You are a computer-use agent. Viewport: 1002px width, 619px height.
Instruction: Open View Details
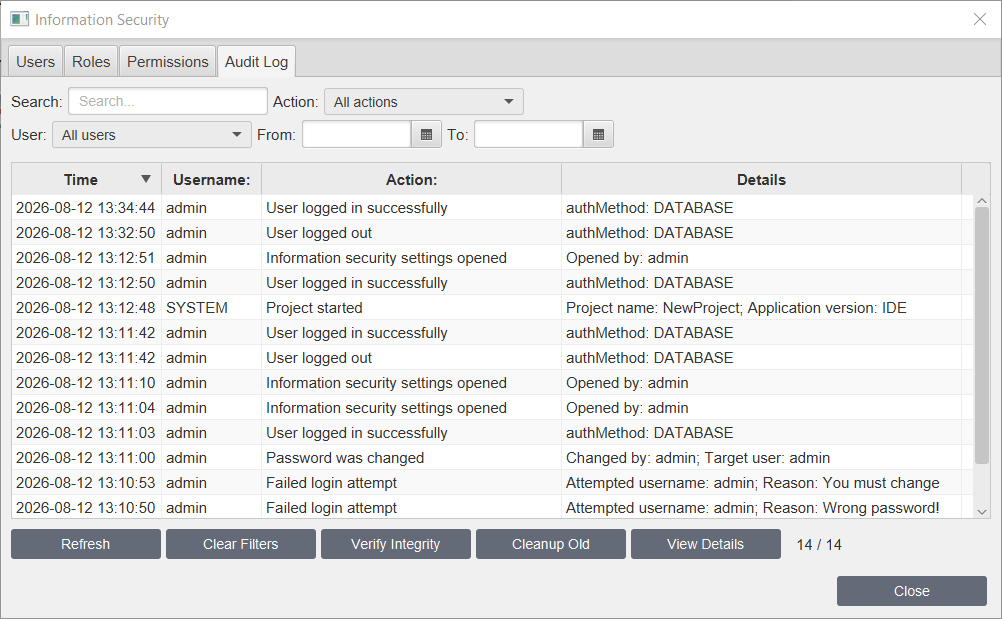click(x=705, y=544)
